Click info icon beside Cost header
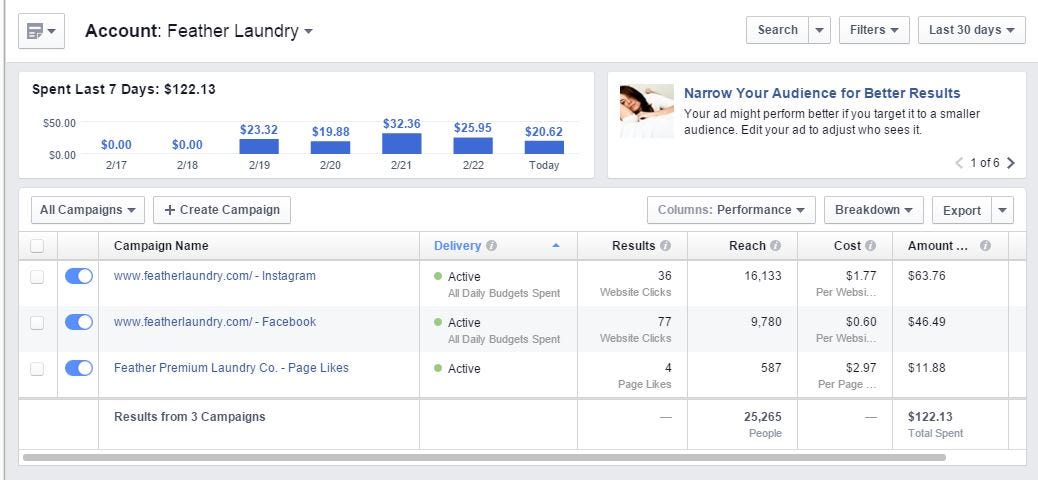1038x480 pixels. pyautogui.click(x=871, y=246)
